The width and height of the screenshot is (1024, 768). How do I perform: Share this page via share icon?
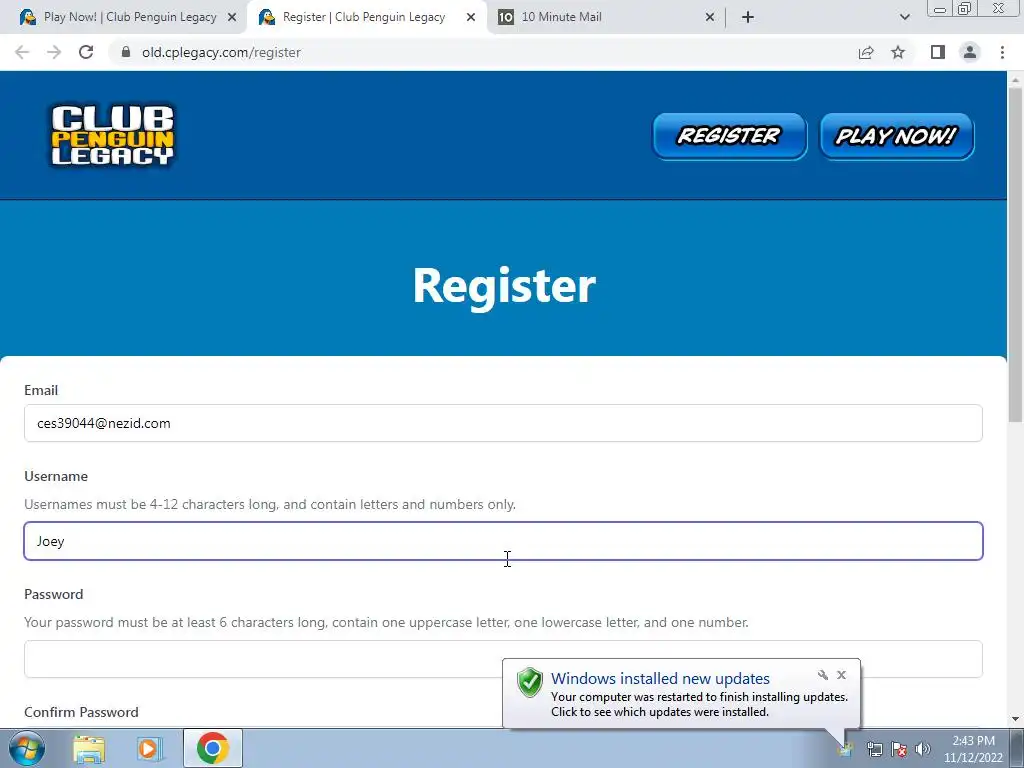[866, 52]
